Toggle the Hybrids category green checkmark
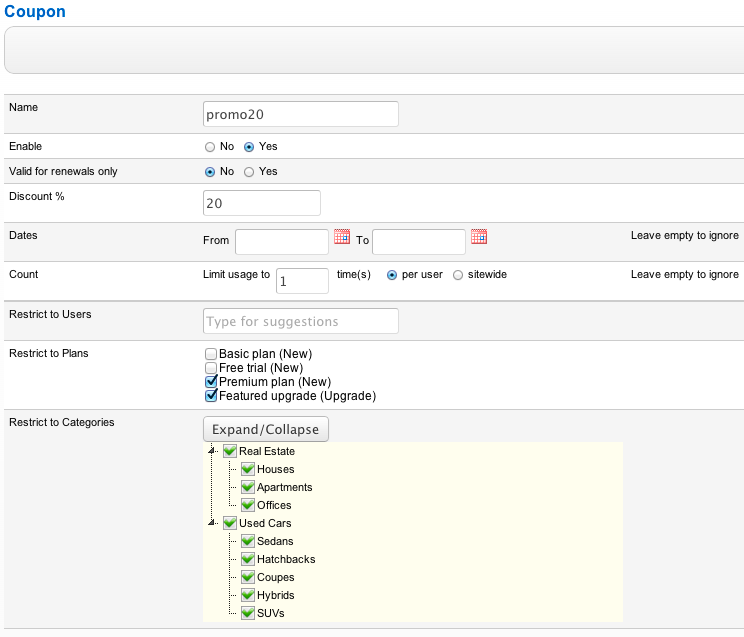Viewport: 744px width, 637px height. (247, 595)
